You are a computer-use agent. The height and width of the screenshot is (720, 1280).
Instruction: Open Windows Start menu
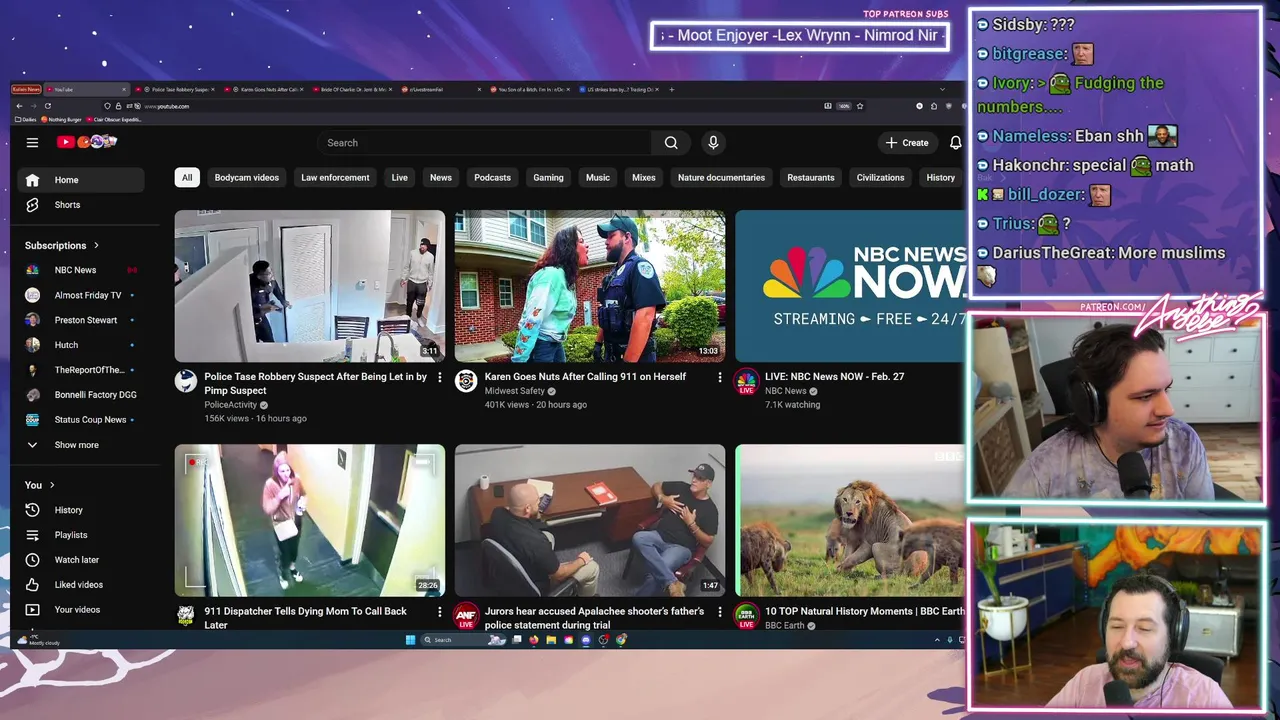[x=410, y=640]
